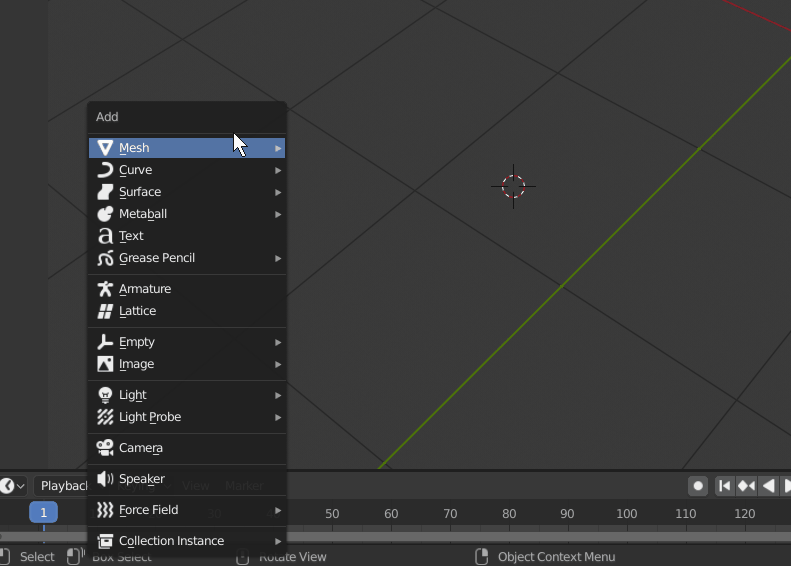
Task: Add an Armature object
Action: click(187, 289)
